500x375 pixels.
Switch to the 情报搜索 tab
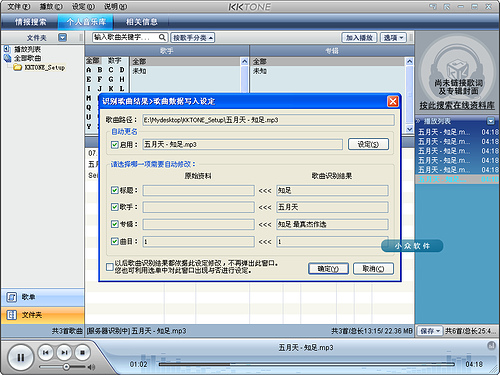tap(30, 22)
